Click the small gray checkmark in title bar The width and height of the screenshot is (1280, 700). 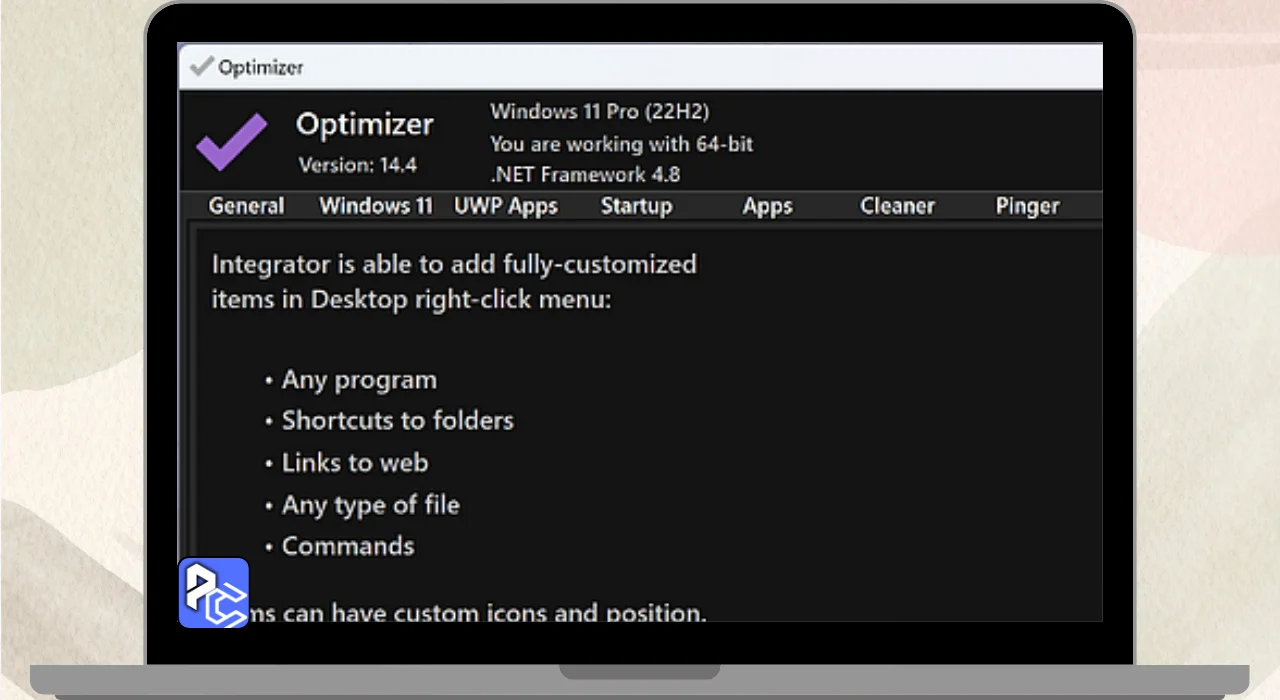point(201,66)
